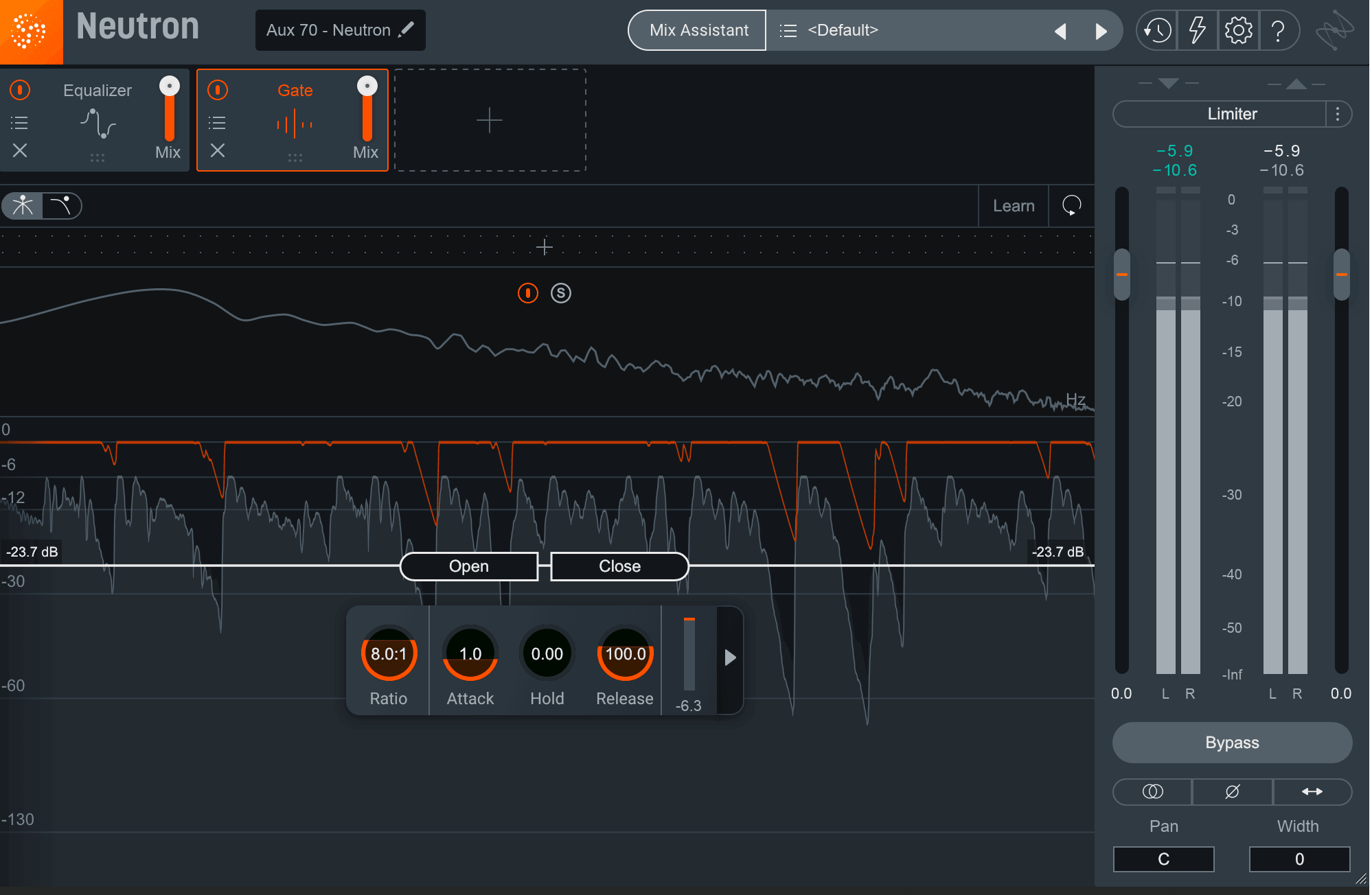The height and width of the screenshot is (895, 1372).
Task: Remove the Gate module
Action: (x=218, y=150)
